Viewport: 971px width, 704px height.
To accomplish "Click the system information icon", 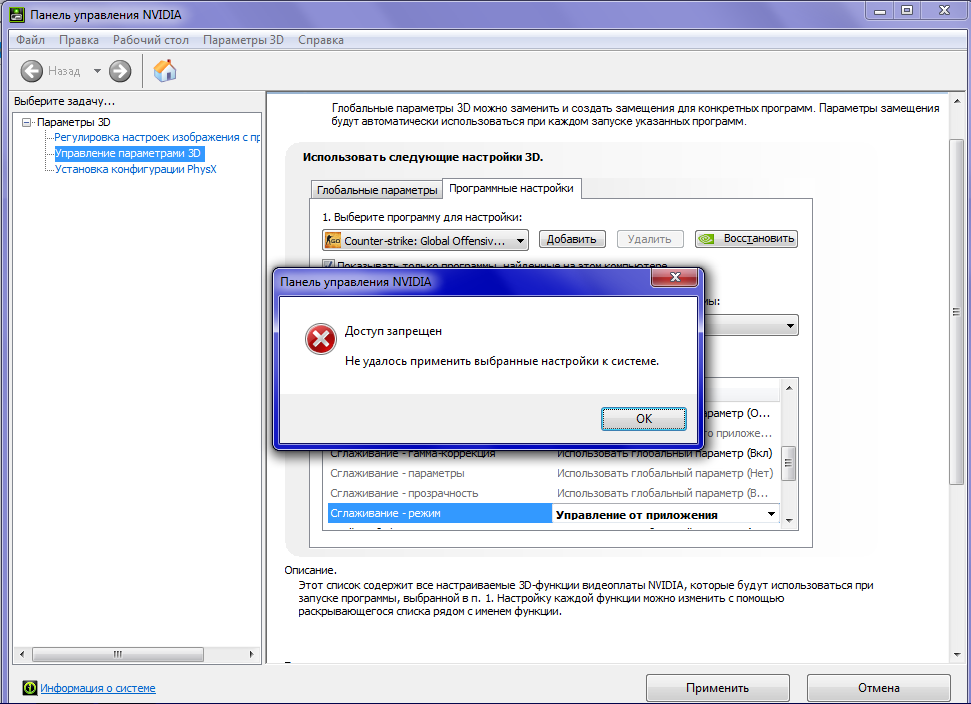I will (x=30, y=687).
